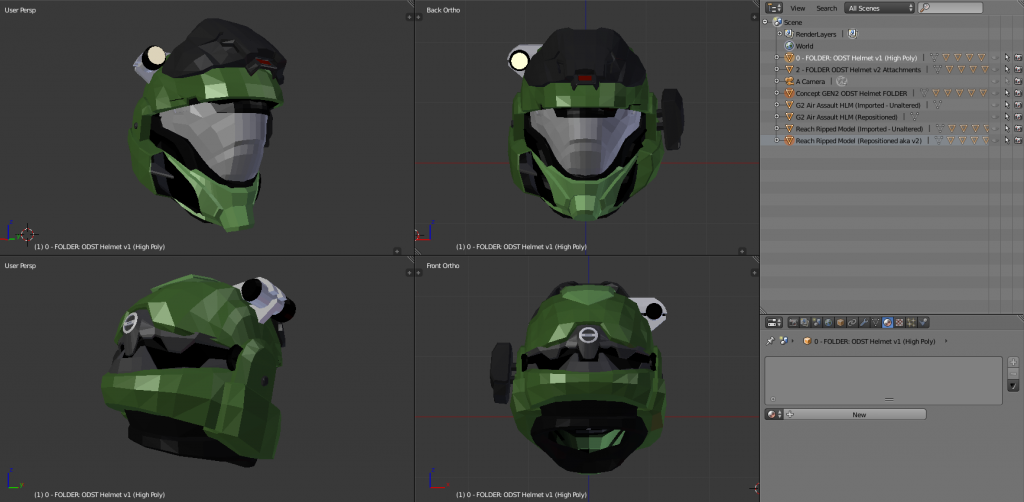This screenshot has height=502, width=1024.
Task: Click the material list resize grip handle
Action: 889,400
